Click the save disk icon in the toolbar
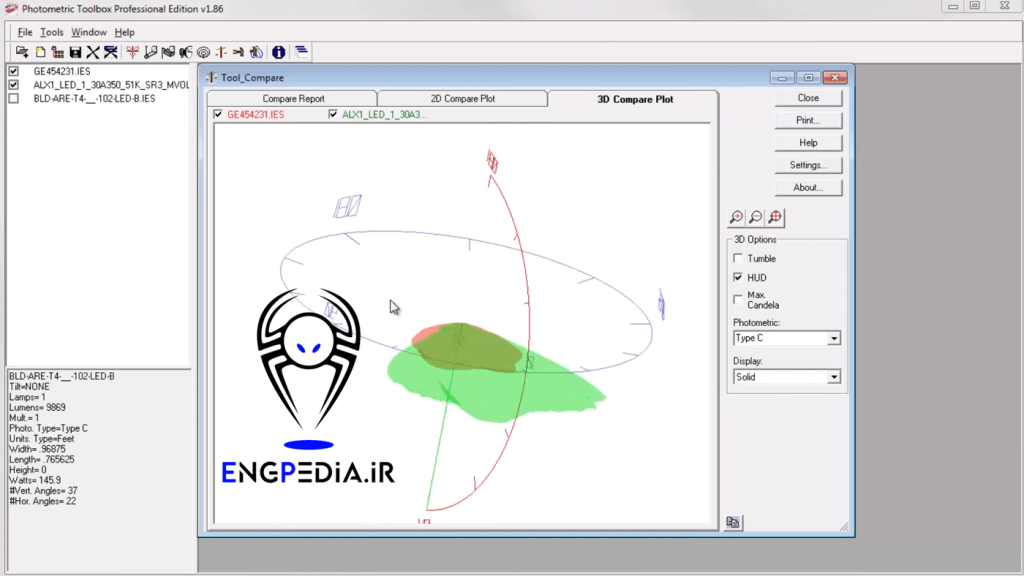This screenshot has height=576, width=1024. coord(75,51)
